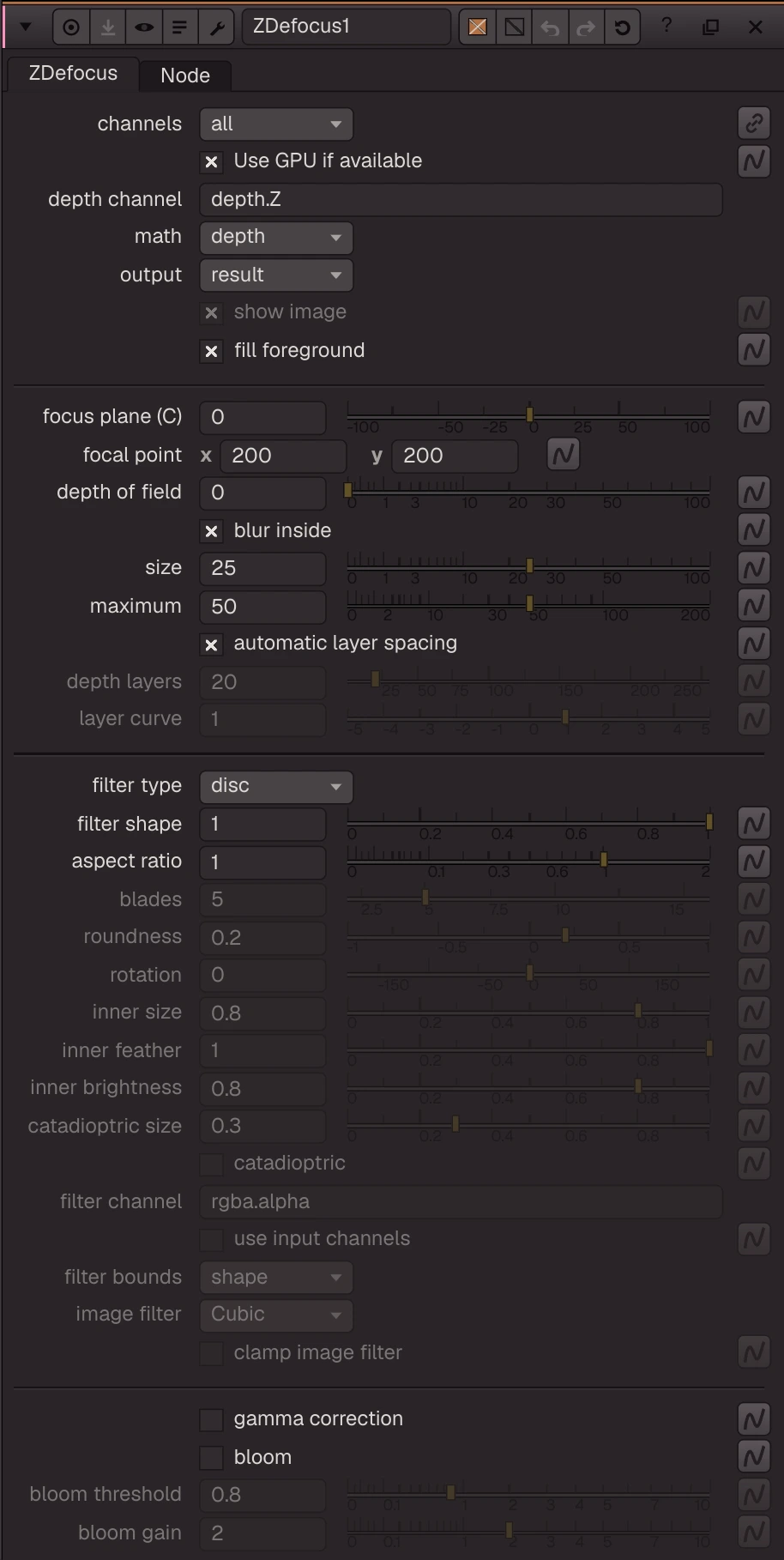Screen dimensions: 784x1560
Task: Click animation icon for filter shape
Action: [x=754, y=824]
